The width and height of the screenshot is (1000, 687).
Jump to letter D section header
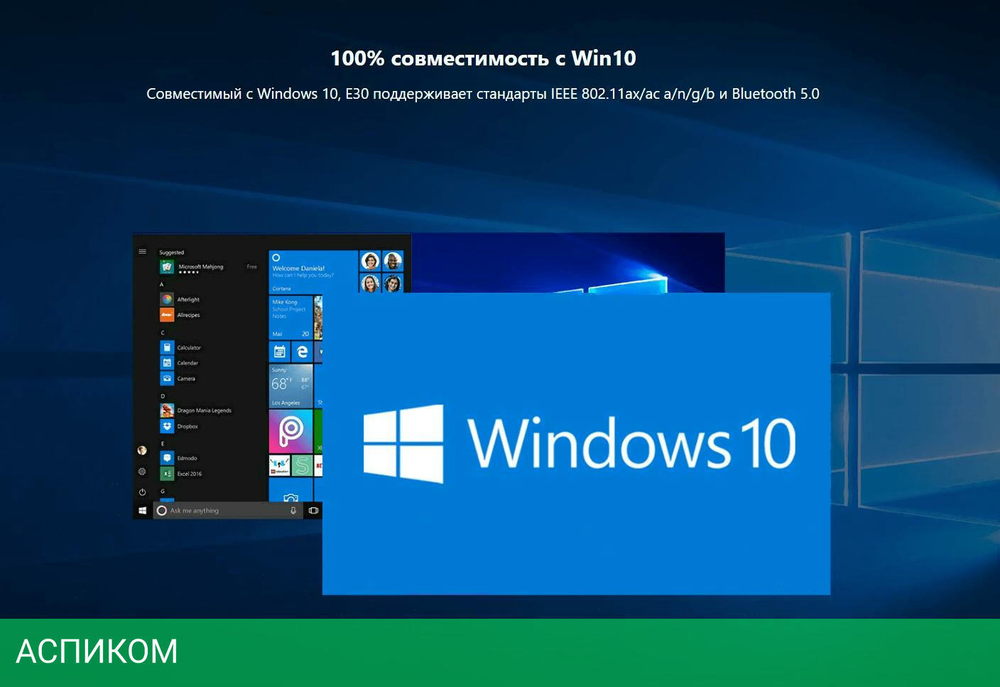[x=162, y=396]
